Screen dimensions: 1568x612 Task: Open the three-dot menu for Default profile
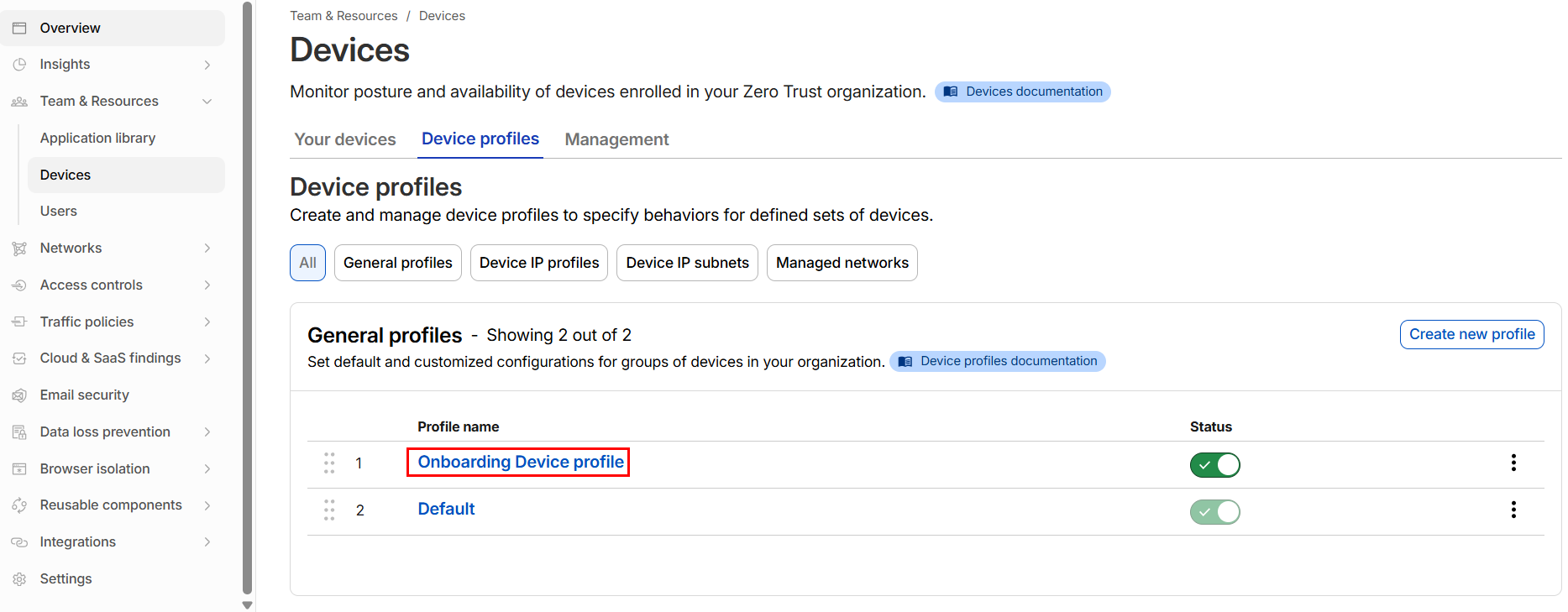tap(1513, 510)
